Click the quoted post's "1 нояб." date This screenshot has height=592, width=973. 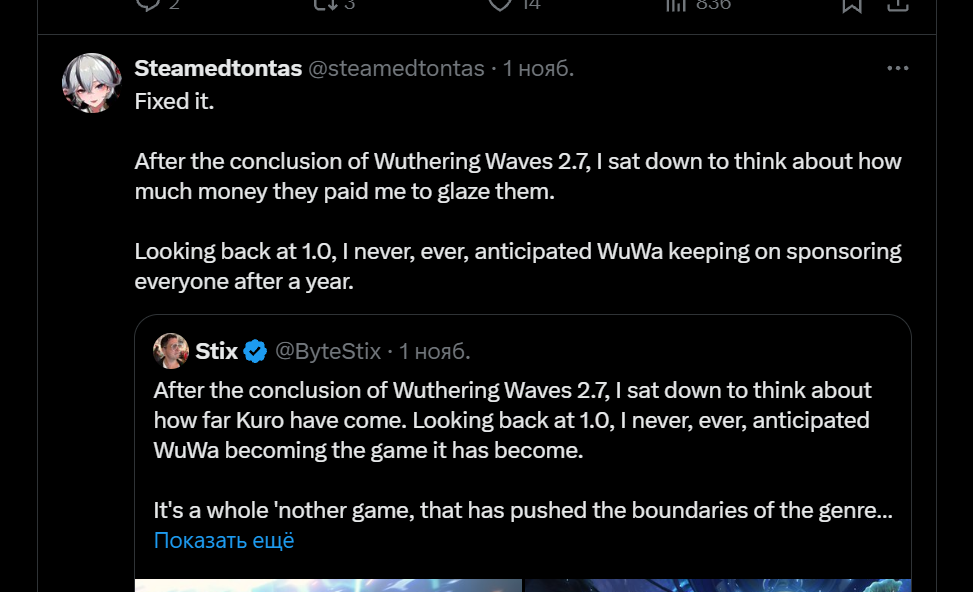435,351
